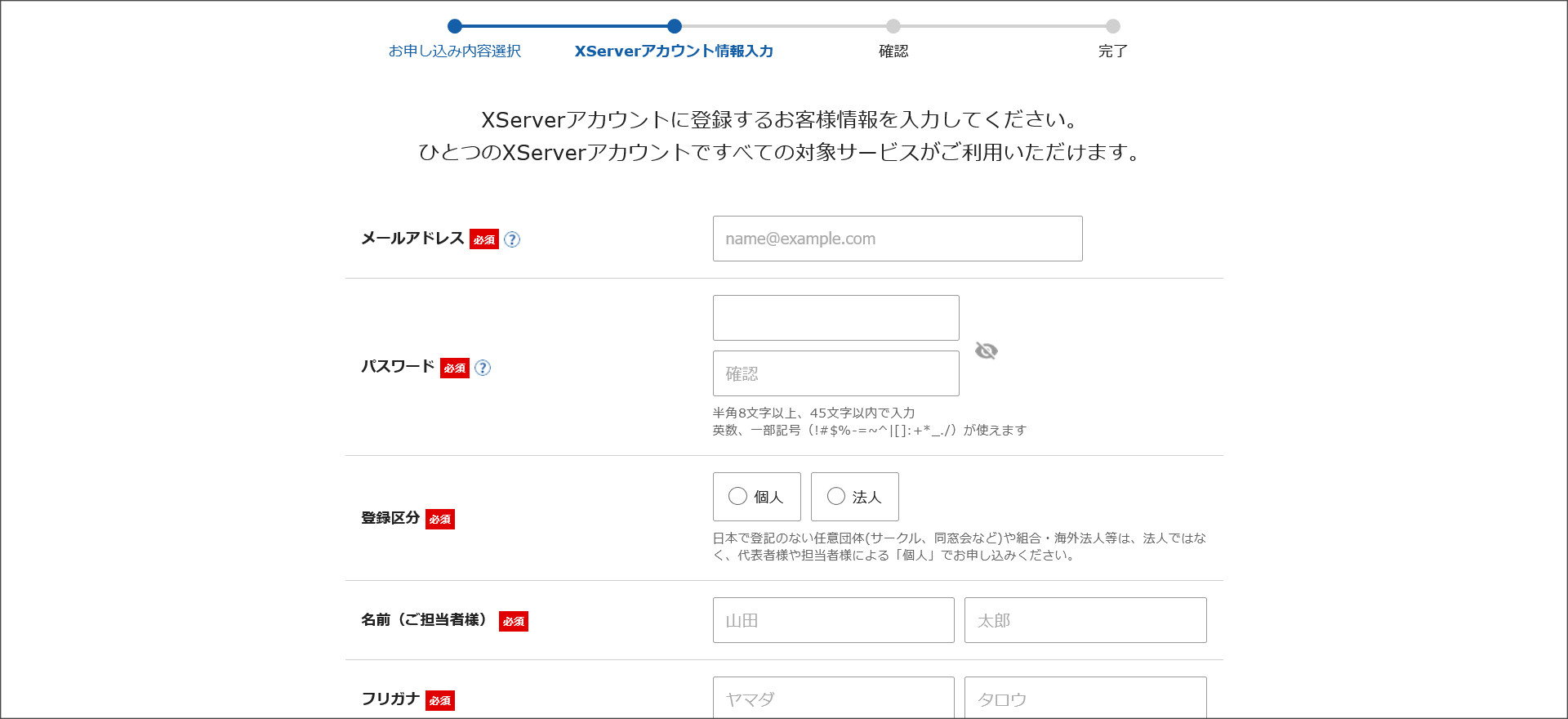
Task: Toggle password visibility eye icon
Action: pyautogui.click(x=987, y=351)
